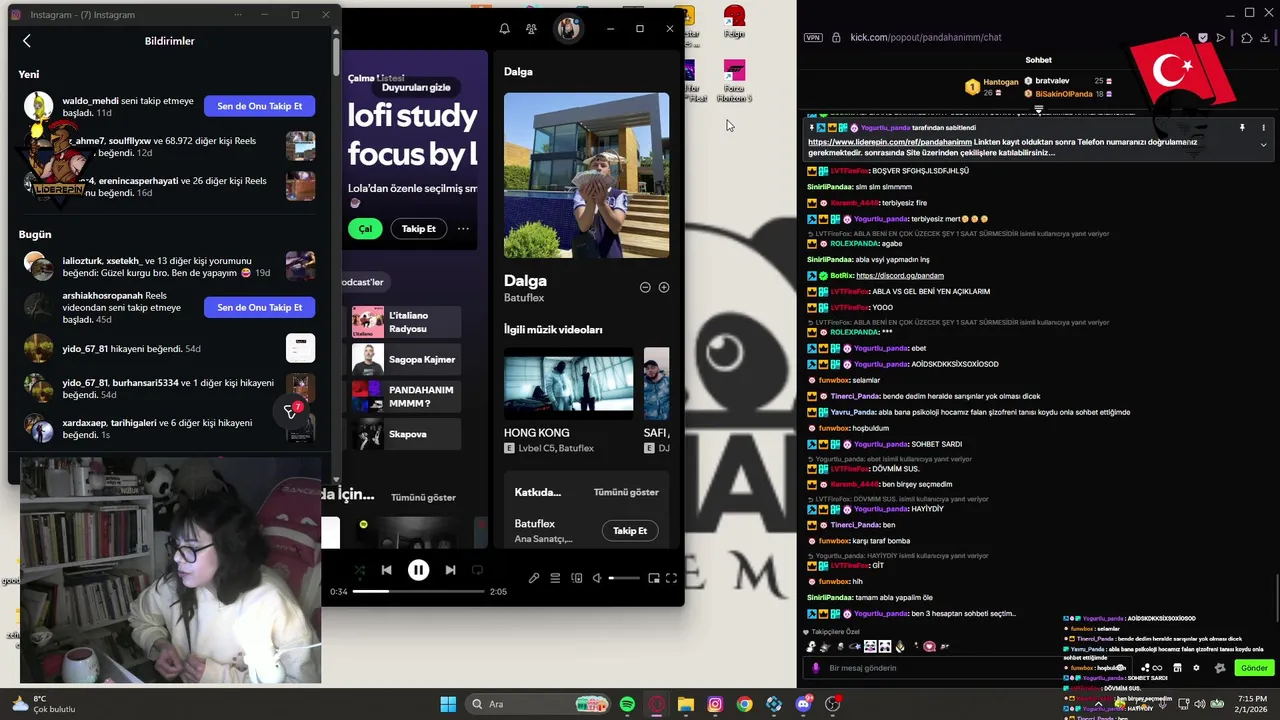Open Sagopa Kajmer in Spotify
This screenshot has height=720, width=1280.
click(406, 359)
